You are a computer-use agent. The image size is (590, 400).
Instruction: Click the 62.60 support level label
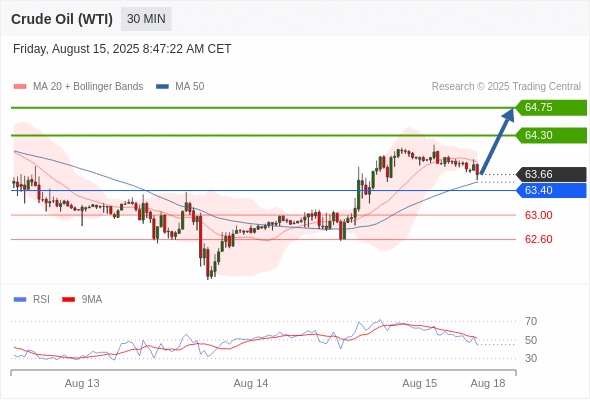538,239
